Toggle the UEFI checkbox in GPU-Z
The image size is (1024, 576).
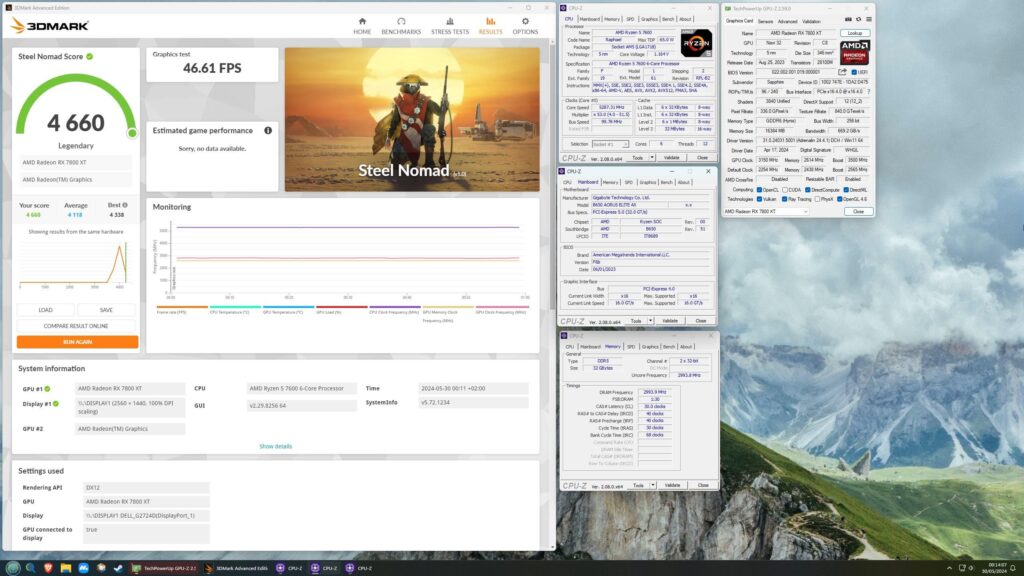(x=854, y=72)
